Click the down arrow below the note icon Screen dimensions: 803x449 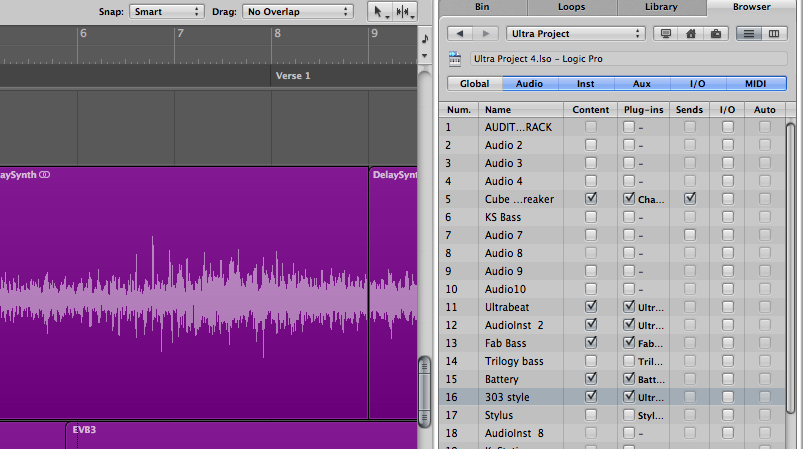coord(425,55)
